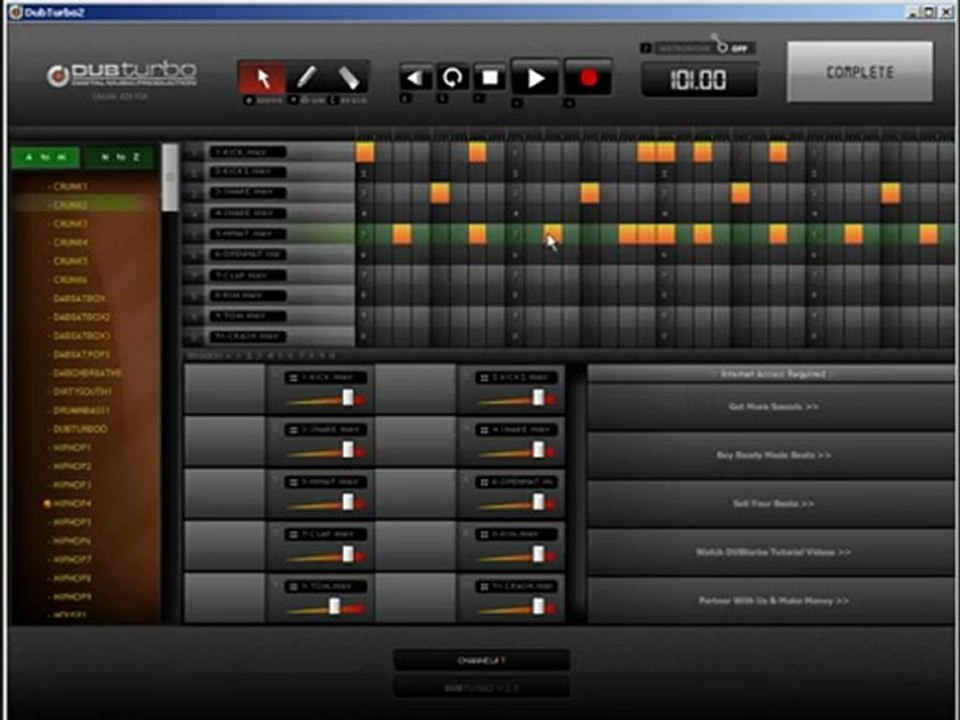Pick the HIPHOP4 kit with orange dot
The image size is (960, 720).
tap(72, 503)
